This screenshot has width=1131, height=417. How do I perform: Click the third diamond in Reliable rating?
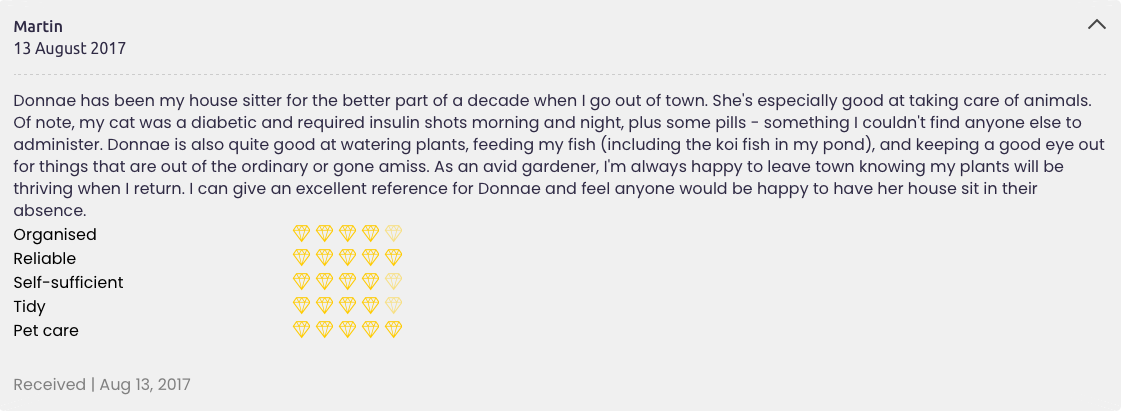347,258
